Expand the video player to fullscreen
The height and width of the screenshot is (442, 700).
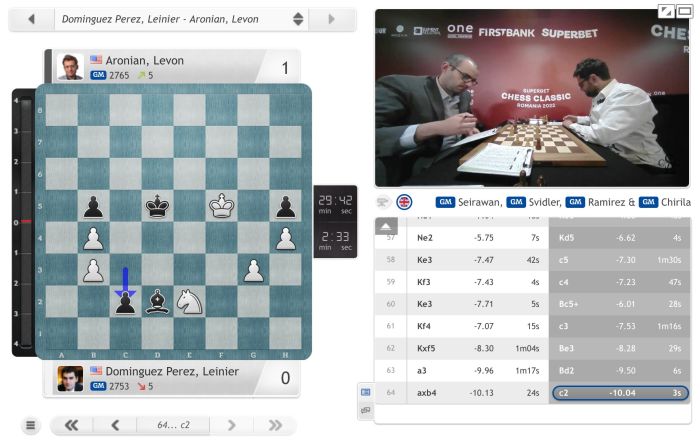point(667,11)
